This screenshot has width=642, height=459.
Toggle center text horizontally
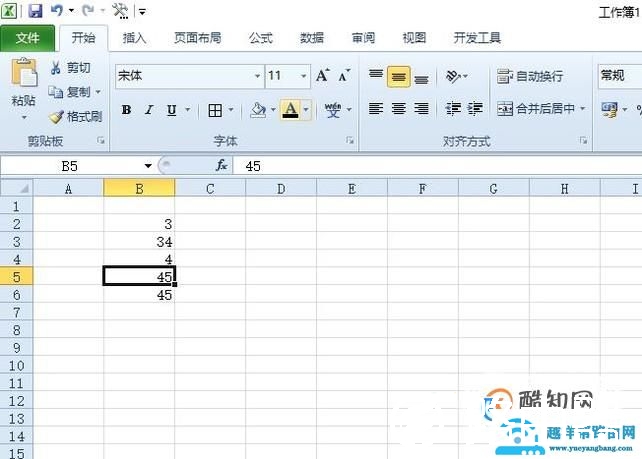click(x=398, y=109)
